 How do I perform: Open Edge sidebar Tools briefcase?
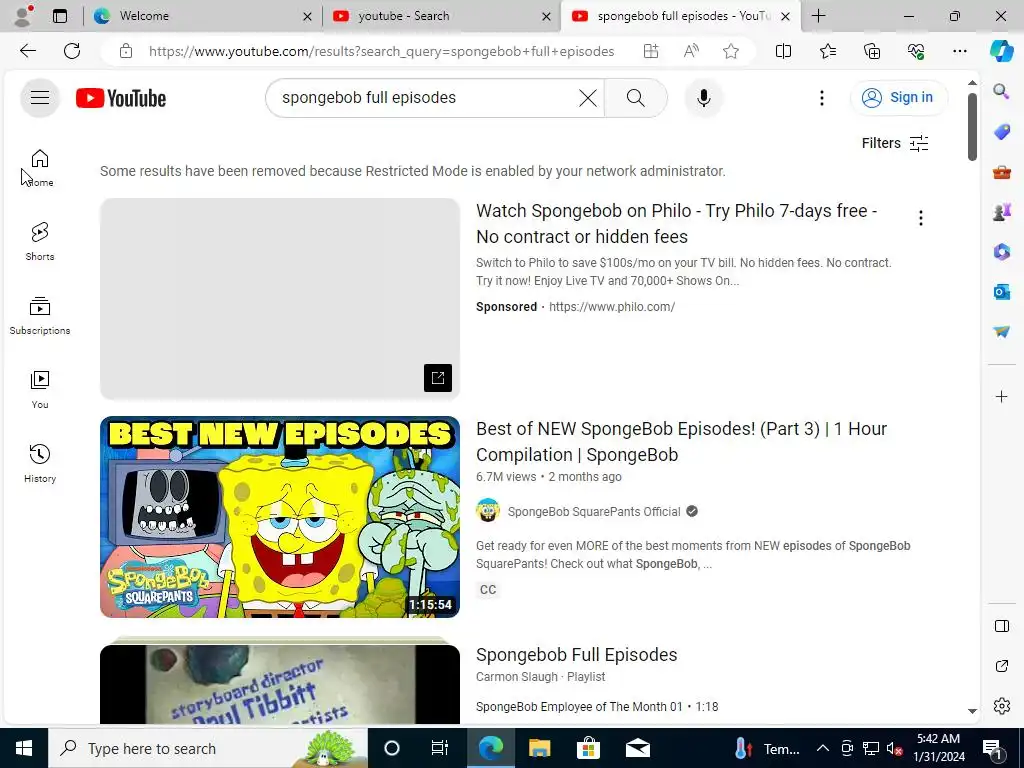1001,172
